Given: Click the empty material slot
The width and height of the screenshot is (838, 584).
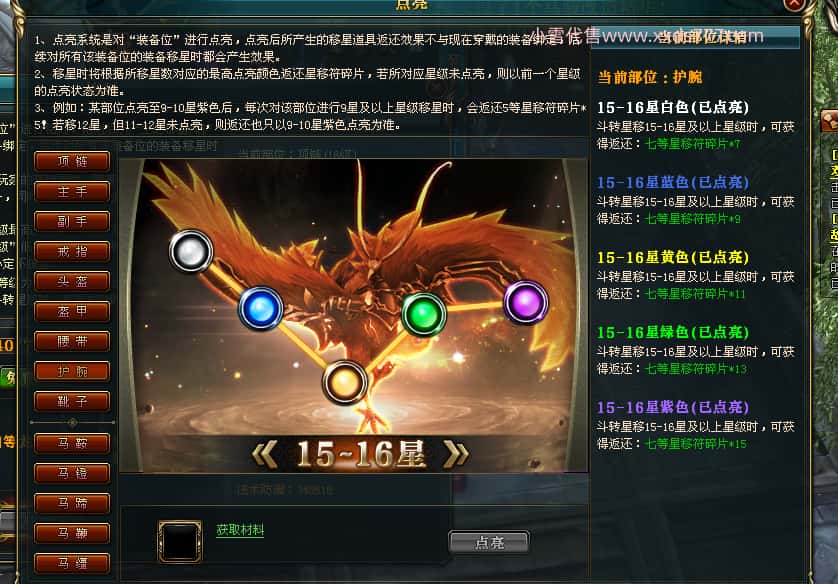Looking at the screenshot, I should click(180, 541).
